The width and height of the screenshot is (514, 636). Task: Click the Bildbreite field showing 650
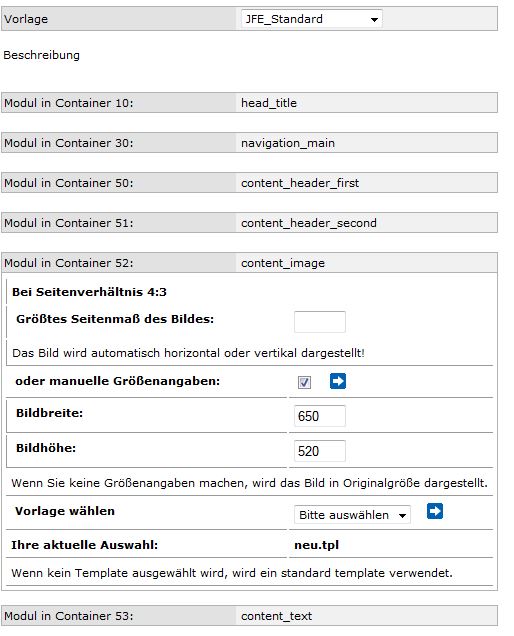click(x=320, y=416)
